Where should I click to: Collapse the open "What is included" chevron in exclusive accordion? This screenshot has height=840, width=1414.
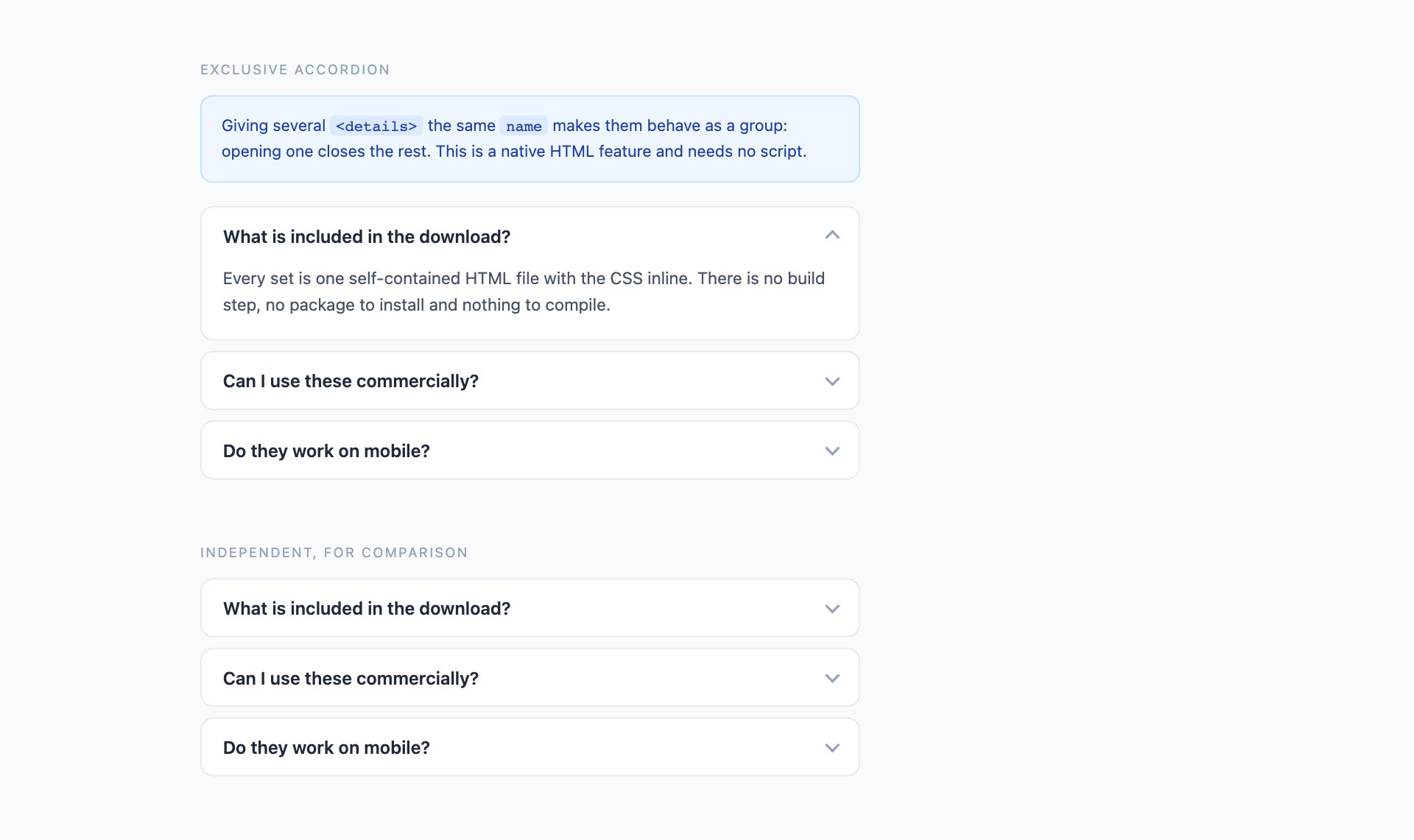pyautogui.click(x=832, y=236)
